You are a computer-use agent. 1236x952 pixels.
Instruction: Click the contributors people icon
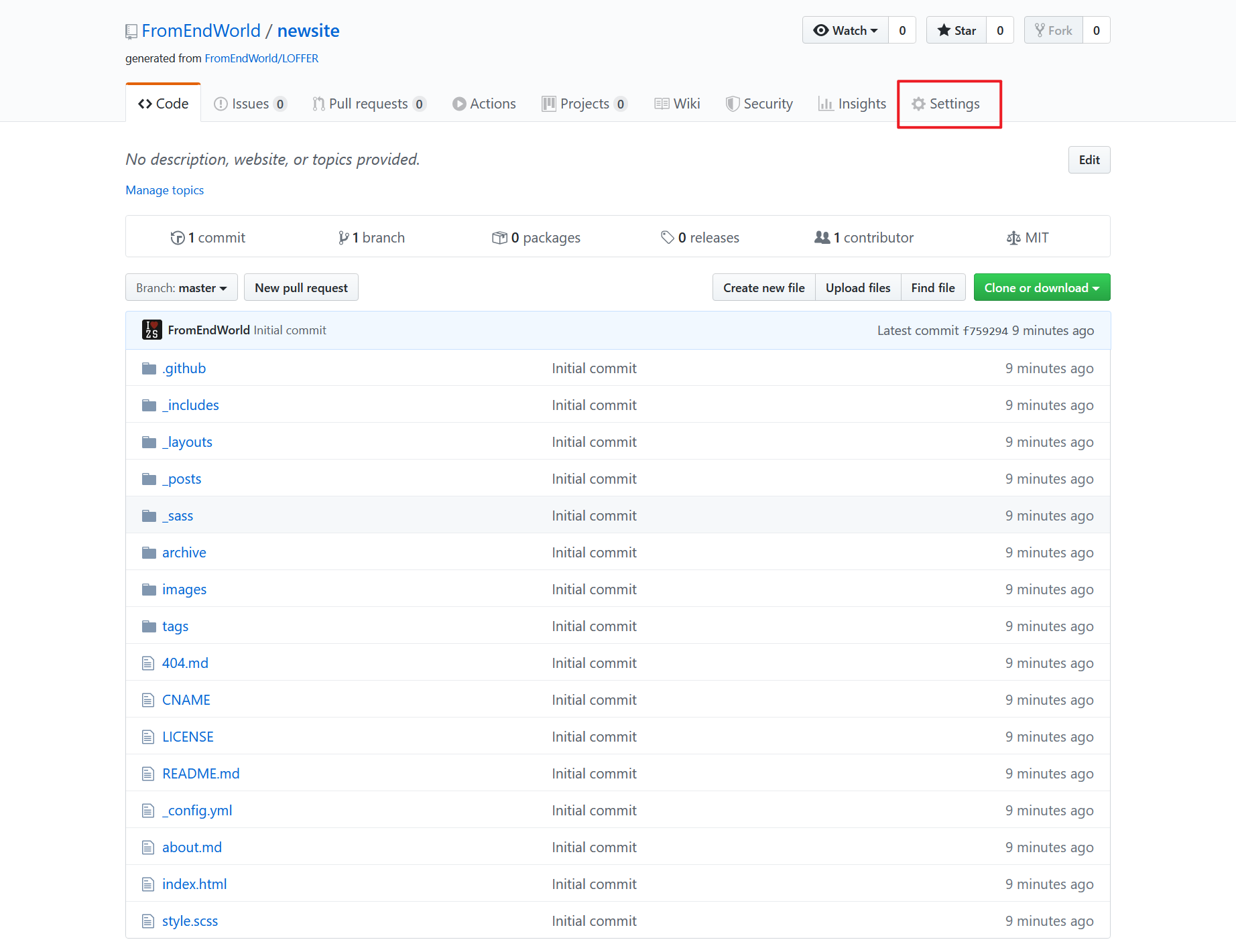822,237
